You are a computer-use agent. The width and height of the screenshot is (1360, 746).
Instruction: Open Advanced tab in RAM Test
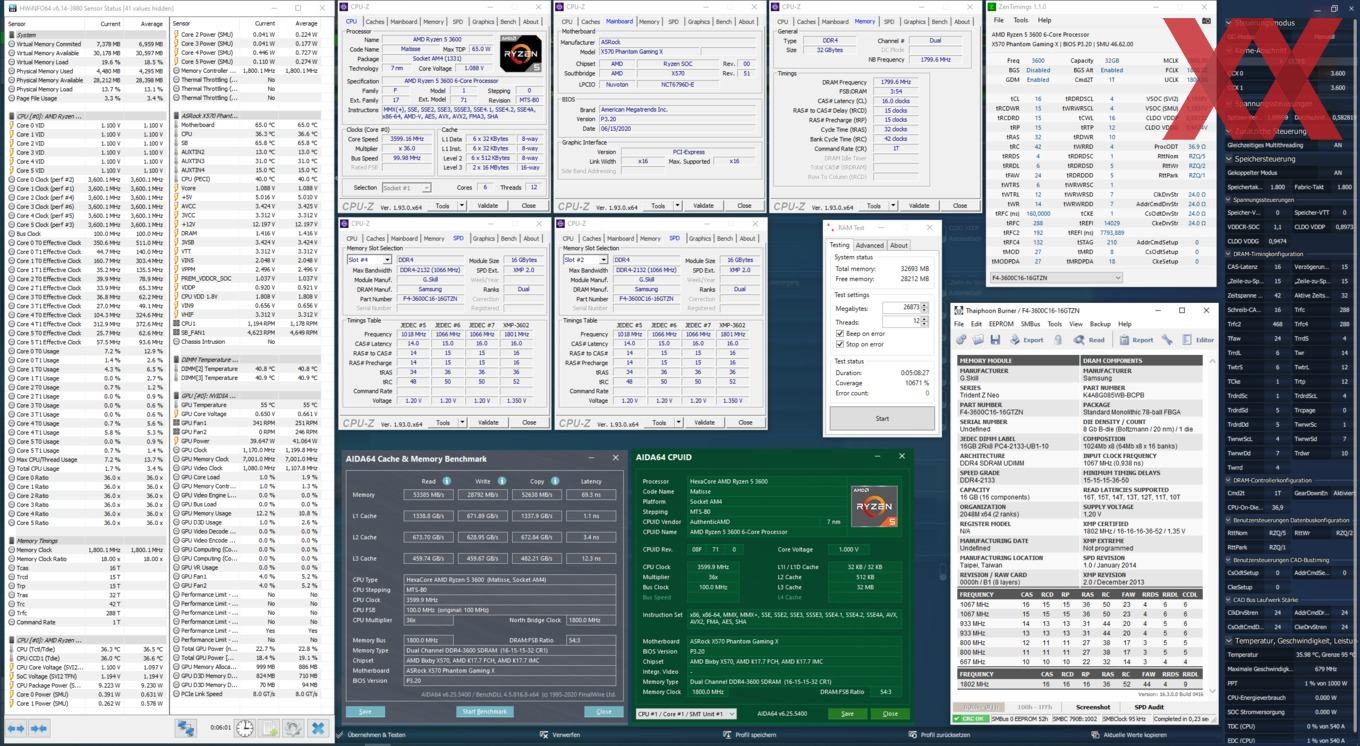tap(869, 245)
